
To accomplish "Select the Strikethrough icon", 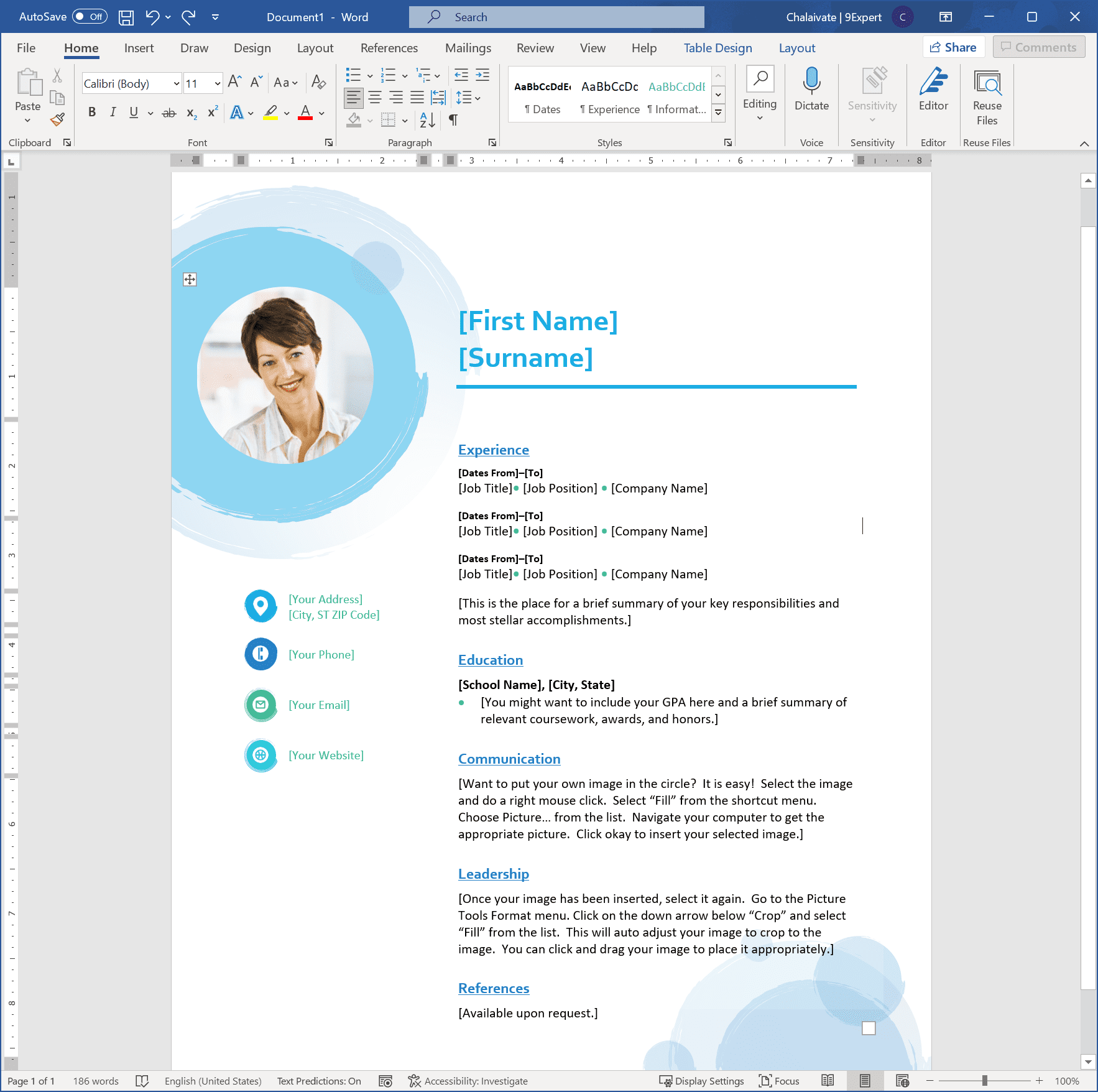I will (169, 113).
